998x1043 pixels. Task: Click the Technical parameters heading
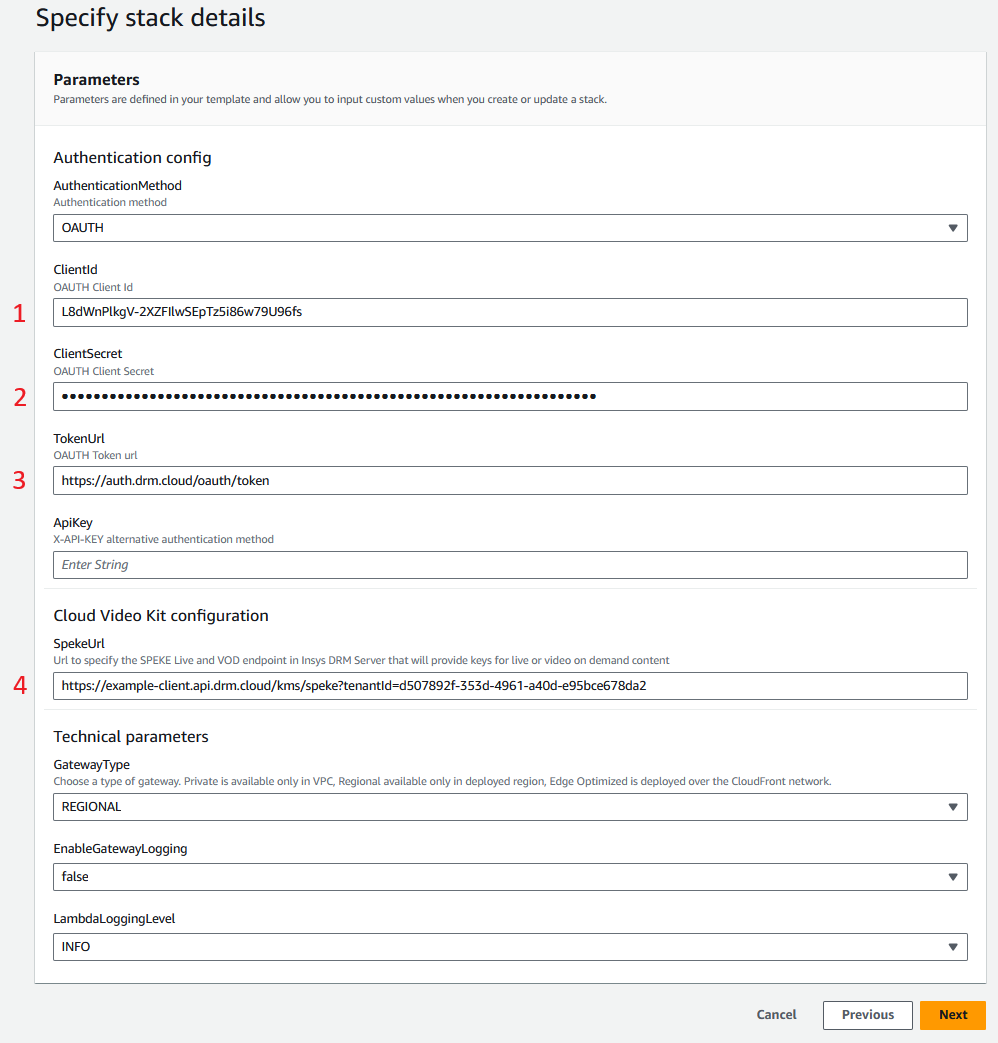[x=131, y=737]
